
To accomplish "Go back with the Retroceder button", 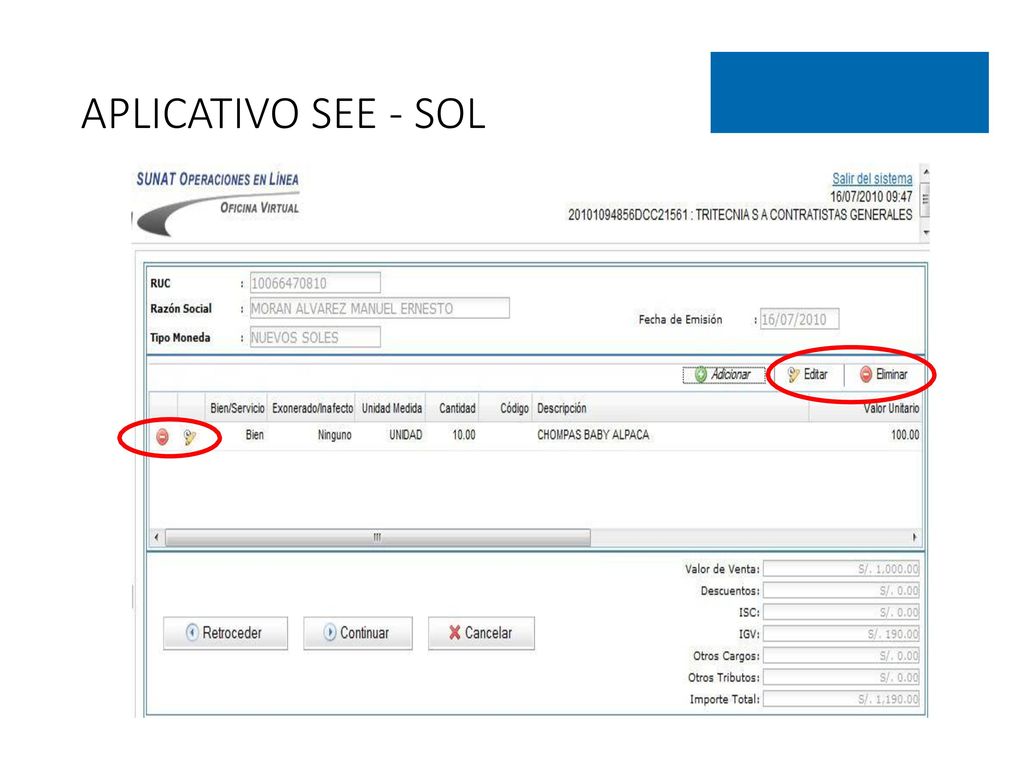I will click(225, 633).
